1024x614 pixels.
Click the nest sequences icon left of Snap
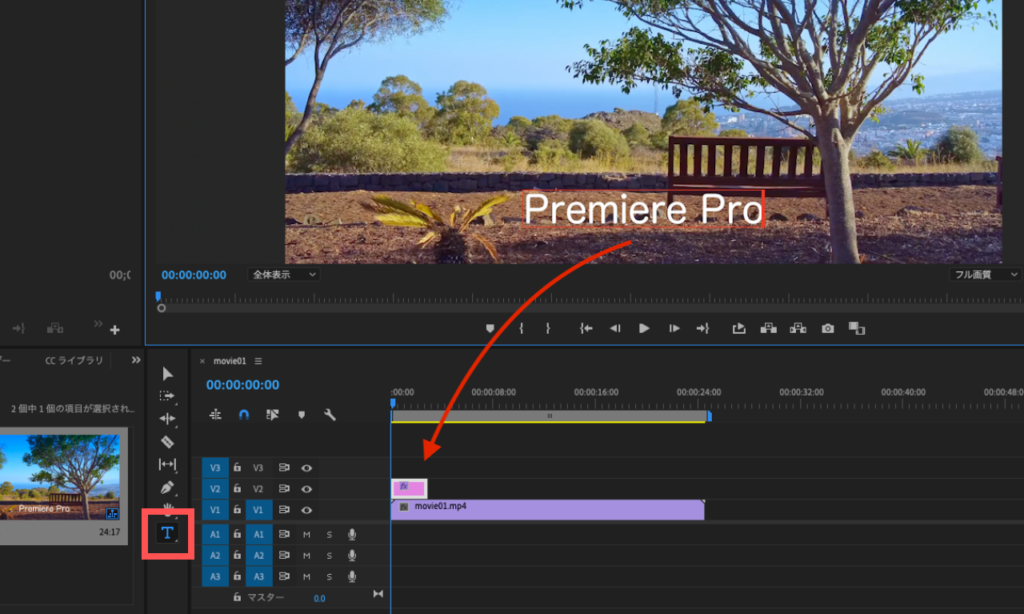pyautogui.click(x=216, y=415)
